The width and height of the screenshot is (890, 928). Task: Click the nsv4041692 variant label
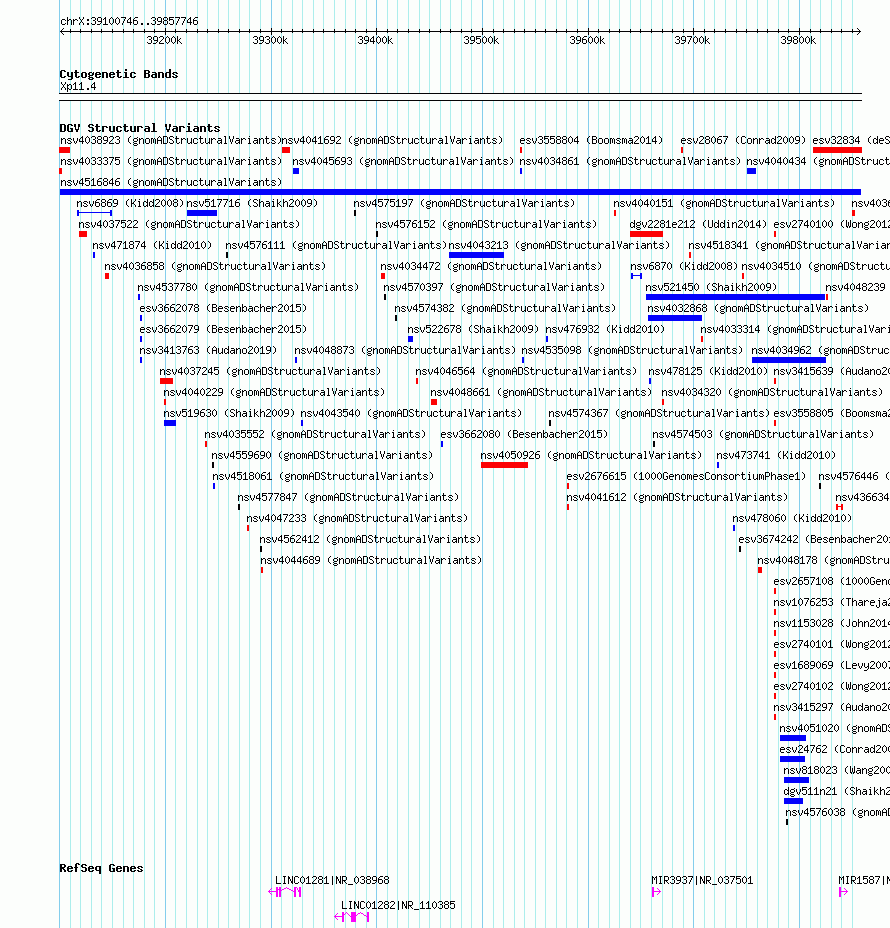point(392,140)
